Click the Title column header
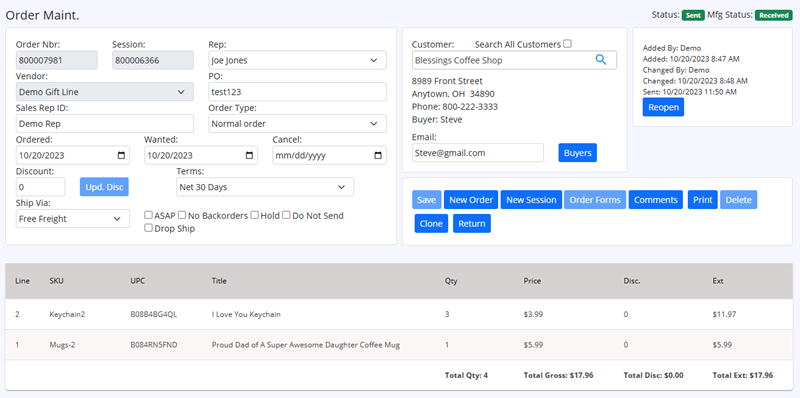Viewport: 800px width, 398px height. [x=219, y=281]
